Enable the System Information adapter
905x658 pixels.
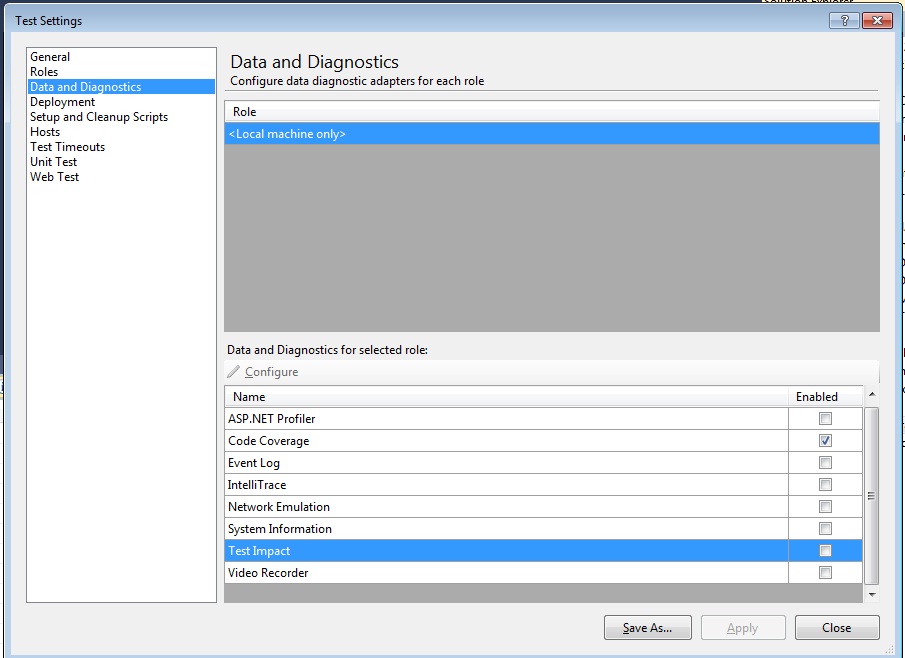point(824,528)
